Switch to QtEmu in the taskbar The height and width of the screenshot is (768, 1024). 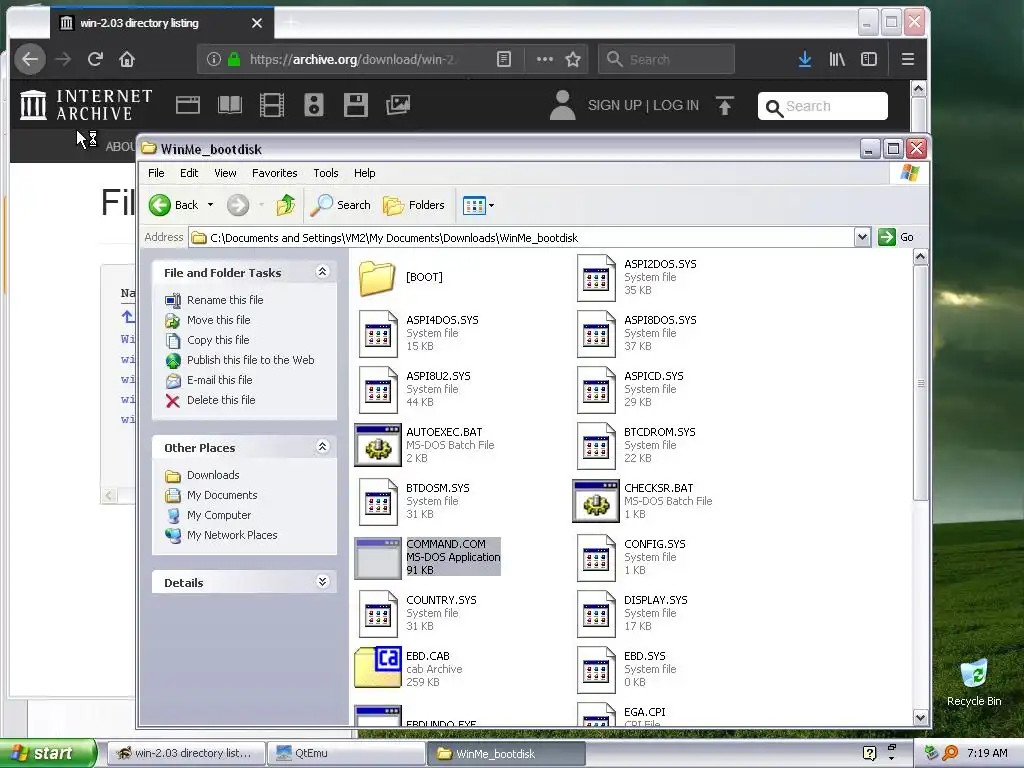point(345,753)
